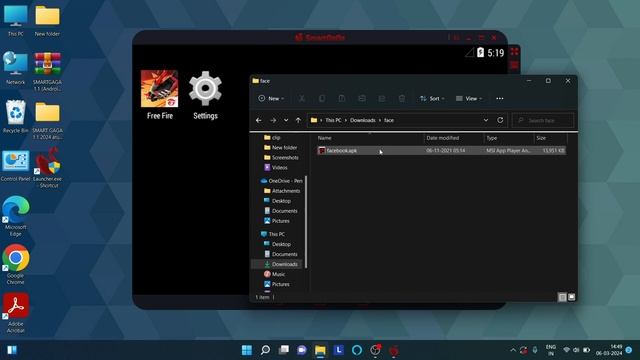Sort by the Size column header
Image resolution: width=640 pixels, height=360 pixels.
click(550, 138)
